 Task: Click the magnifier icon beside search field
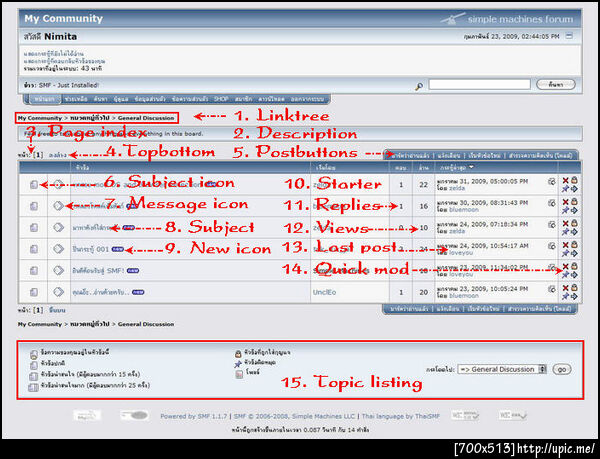(x=419, y=86)
